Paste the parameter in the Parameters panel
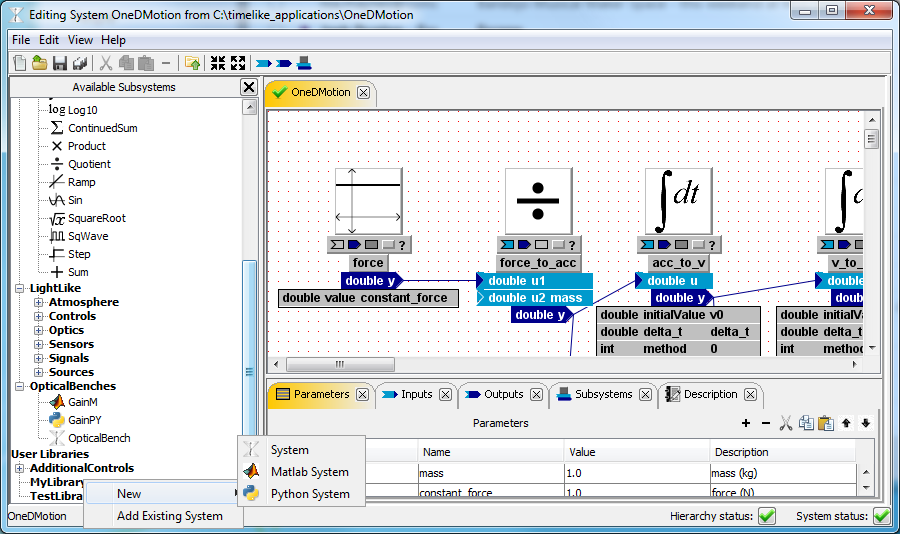 (826, 423)
